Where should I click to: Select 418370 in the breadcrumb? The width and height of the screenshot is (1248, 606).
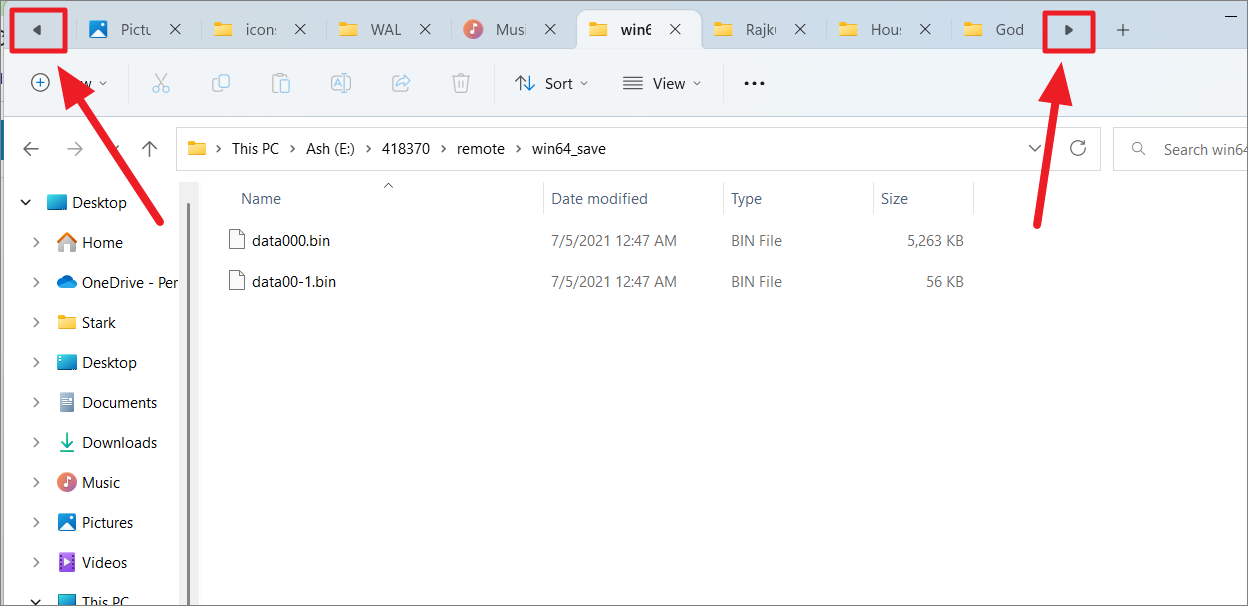(405, 149)
